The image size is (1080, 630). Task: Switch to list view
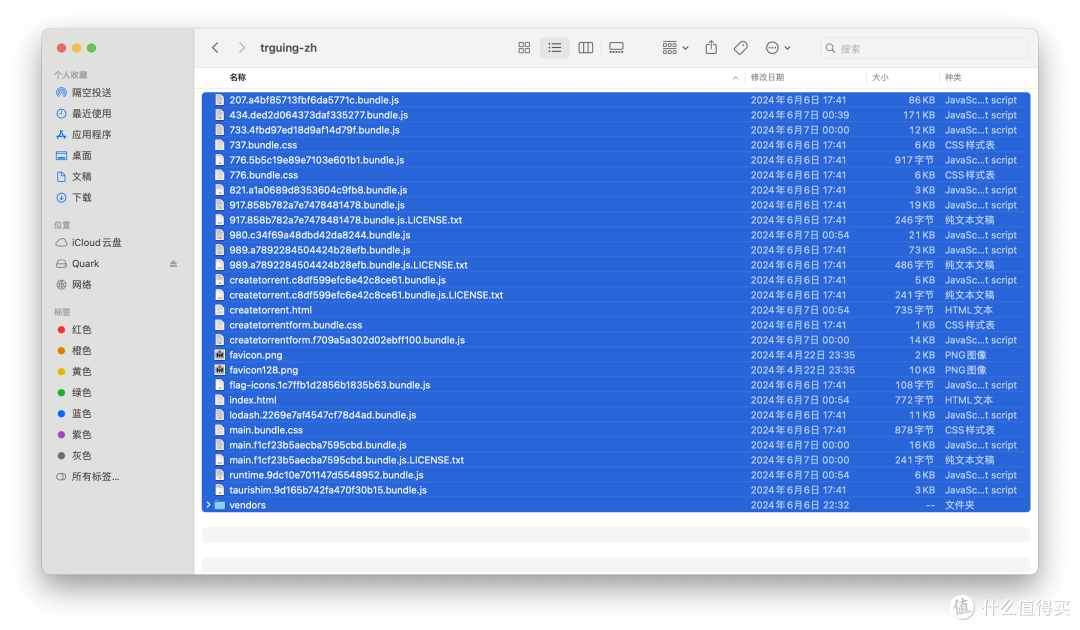pos(554,48)
